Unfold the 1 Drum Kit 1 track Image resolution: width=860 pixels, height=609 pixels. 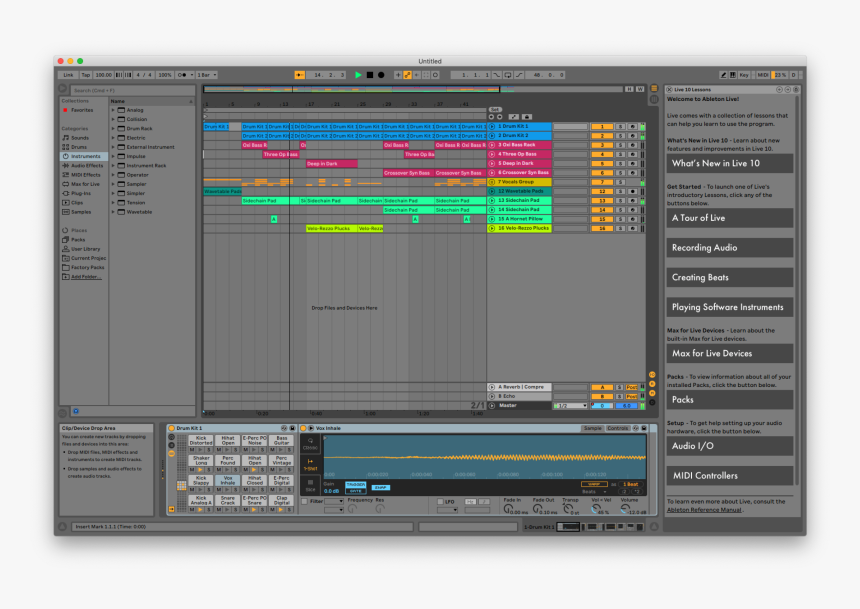point(492,127)
